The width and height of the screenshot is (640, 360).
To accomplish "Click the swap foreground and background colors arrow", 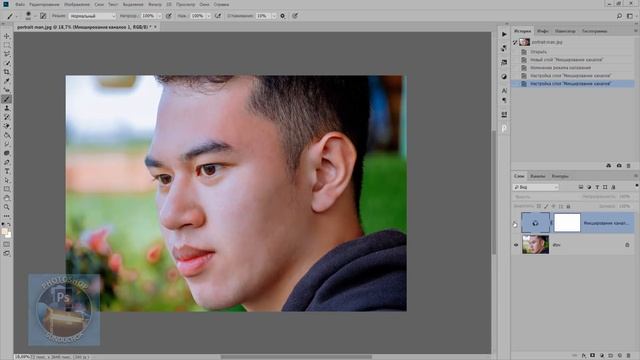I will tap(9, 225).
